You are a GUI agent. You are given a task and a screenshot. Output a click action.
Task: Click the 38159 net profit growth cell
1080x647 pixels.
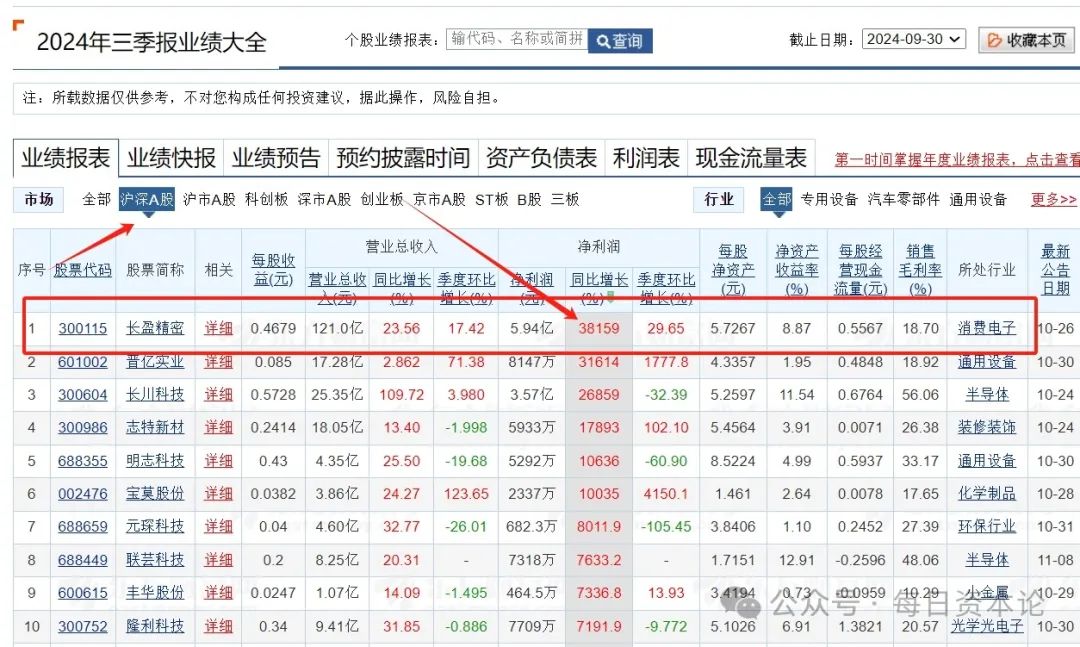click(599, 329)
